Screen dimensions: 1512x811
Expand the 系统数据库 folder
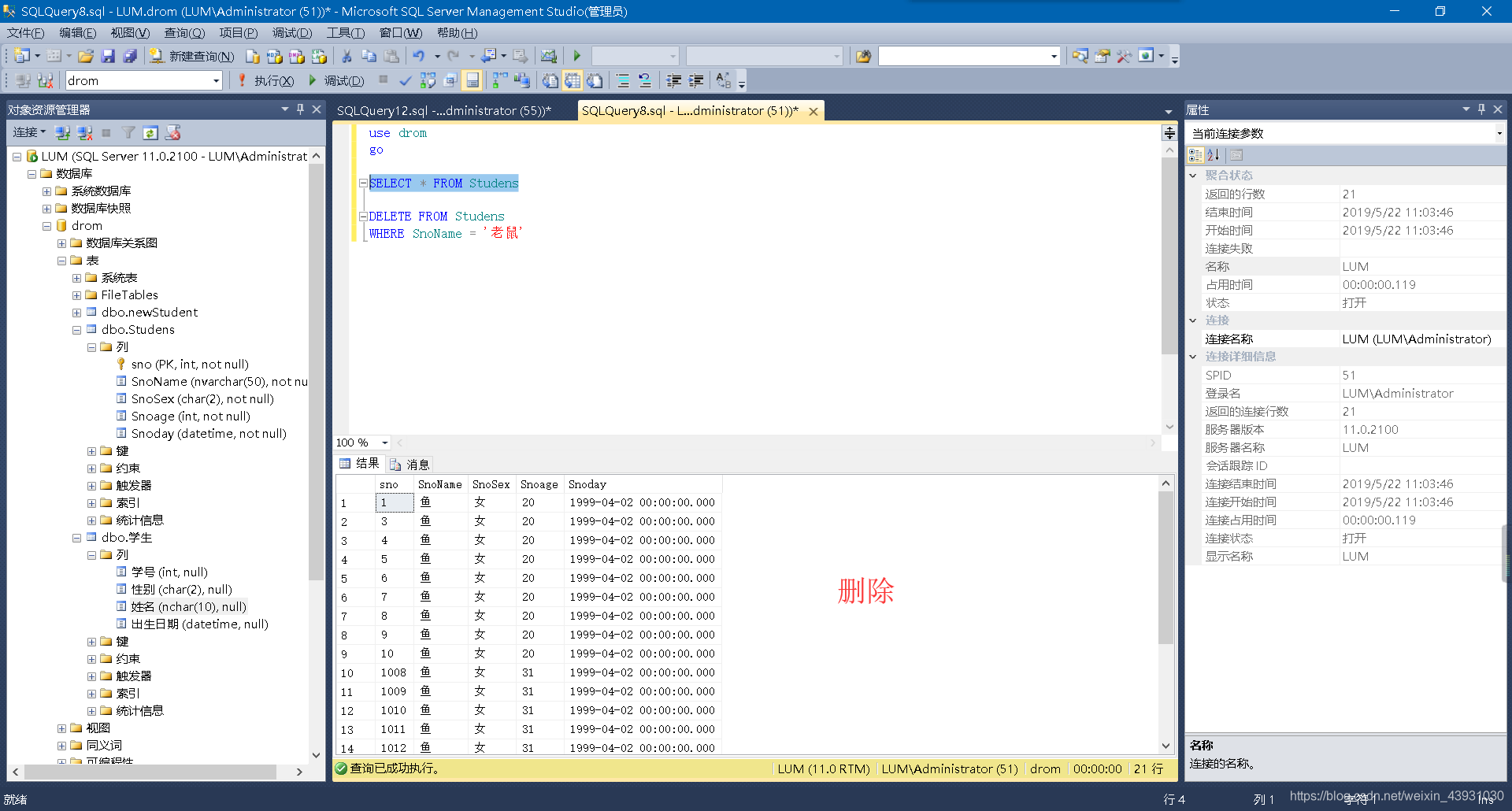click(x=46, y=191)
